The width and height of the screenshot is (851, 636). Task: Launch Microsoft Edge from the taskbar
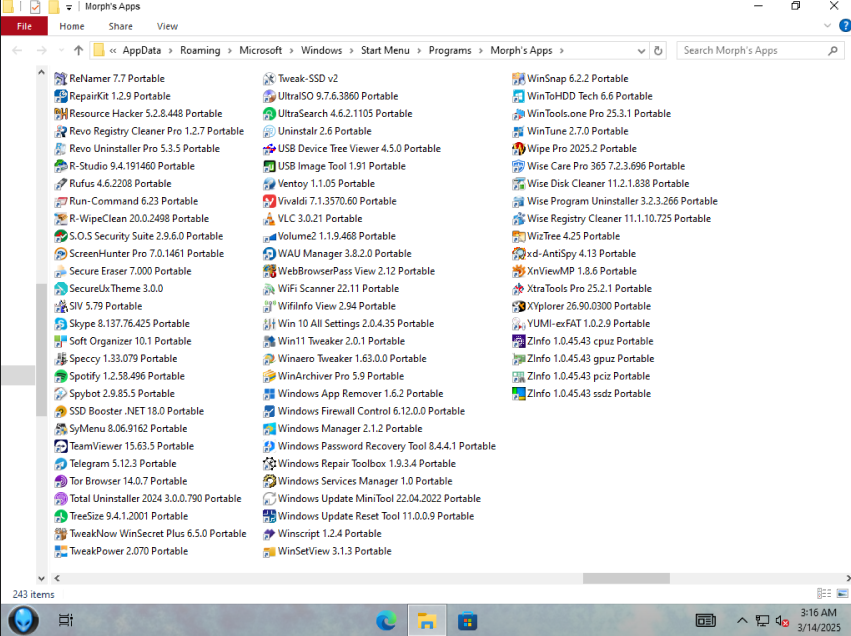click(x=386, y=620)
